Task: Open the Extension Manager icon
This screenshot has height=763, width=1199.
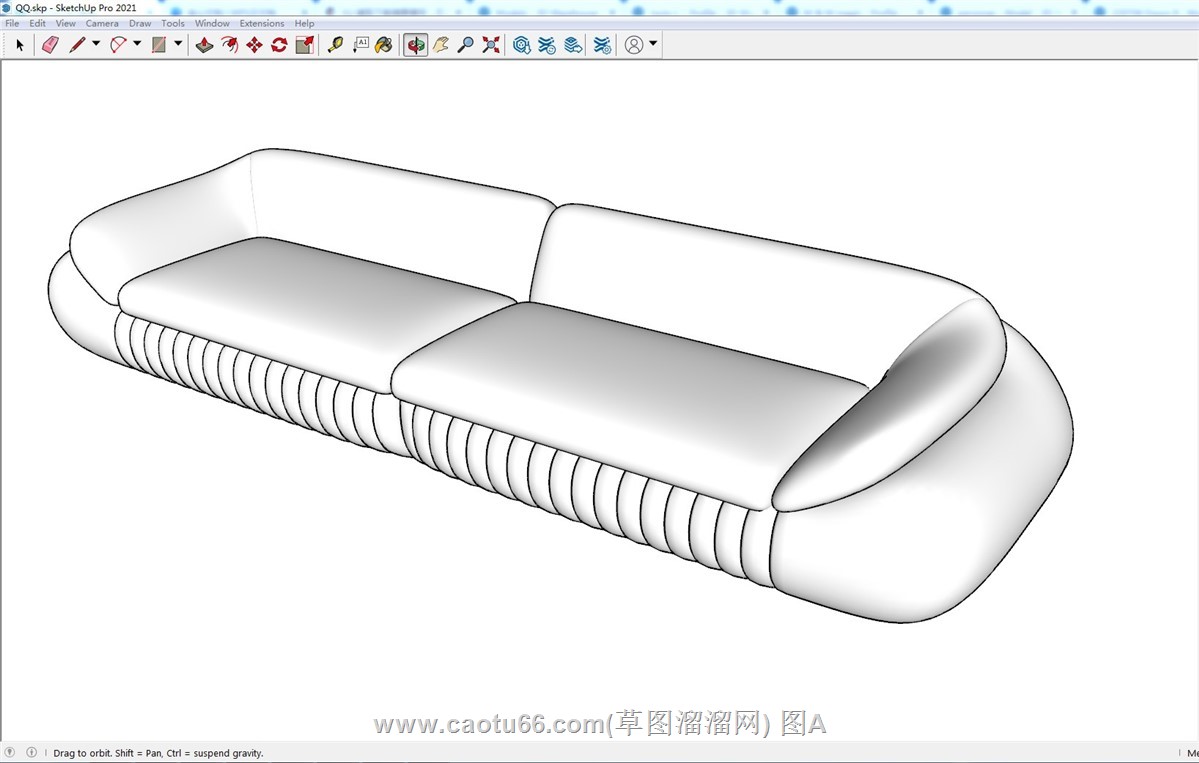Action: 603,45
